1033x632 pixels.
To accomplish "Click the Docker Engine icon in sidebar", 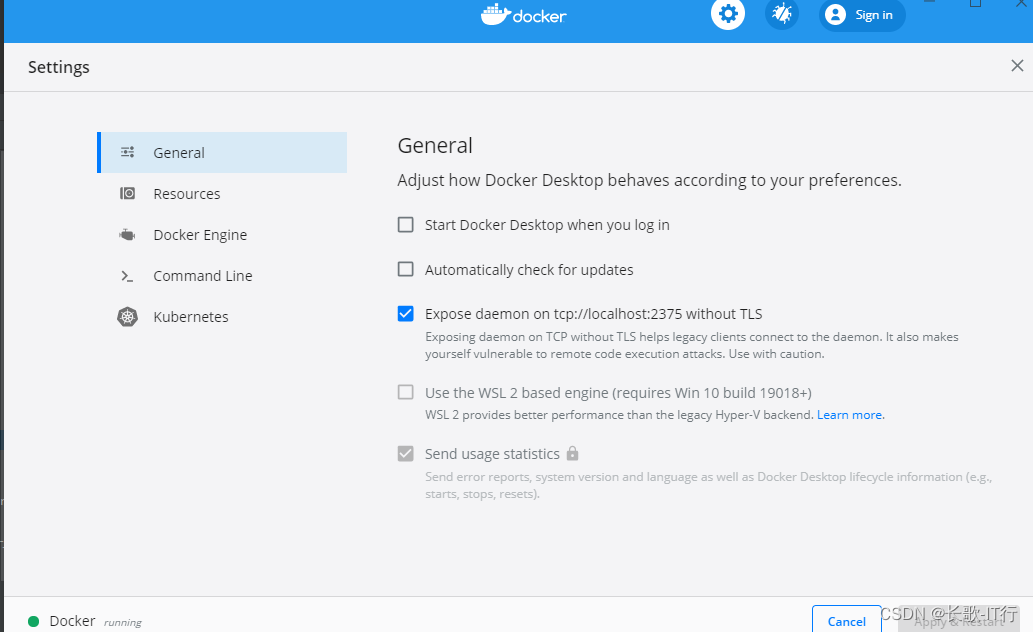I will 127,235.
